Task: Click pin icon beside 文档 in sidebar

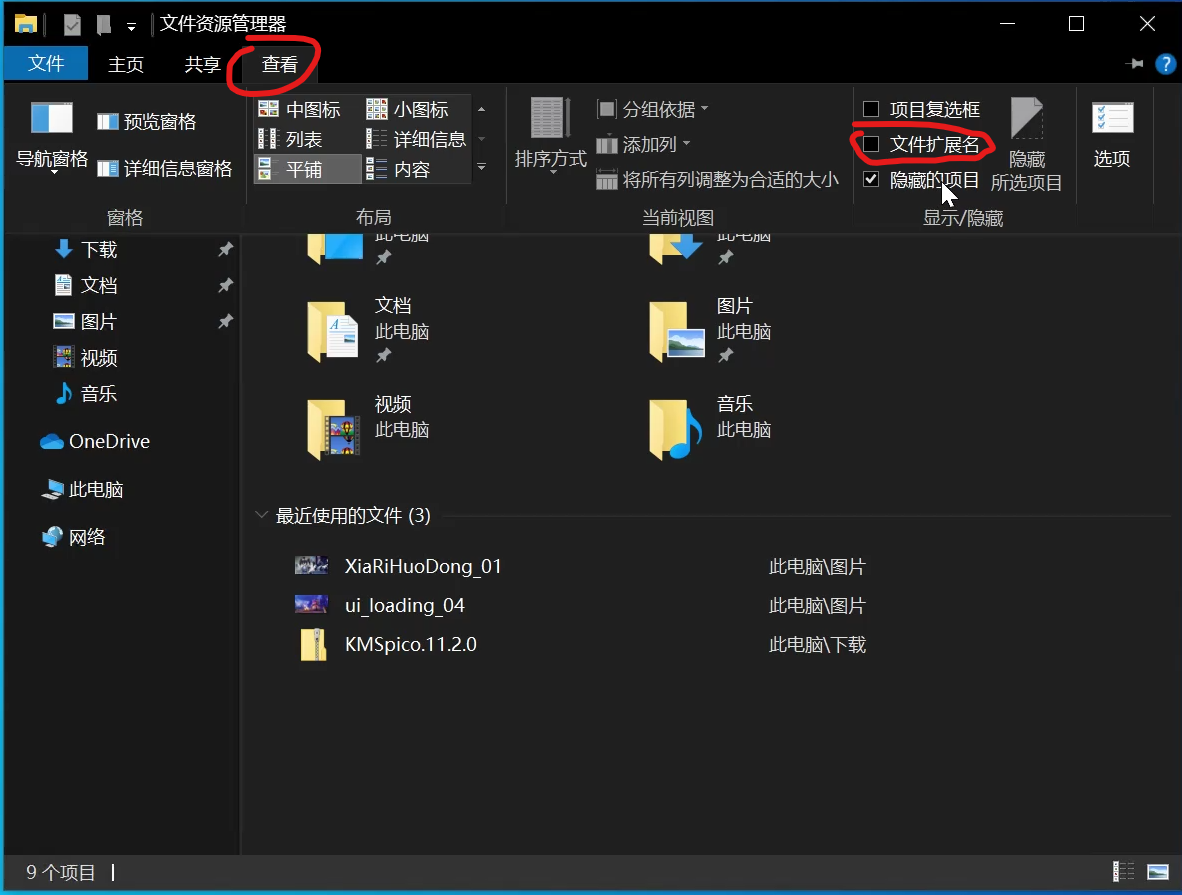Action: (x=225, y=286)
